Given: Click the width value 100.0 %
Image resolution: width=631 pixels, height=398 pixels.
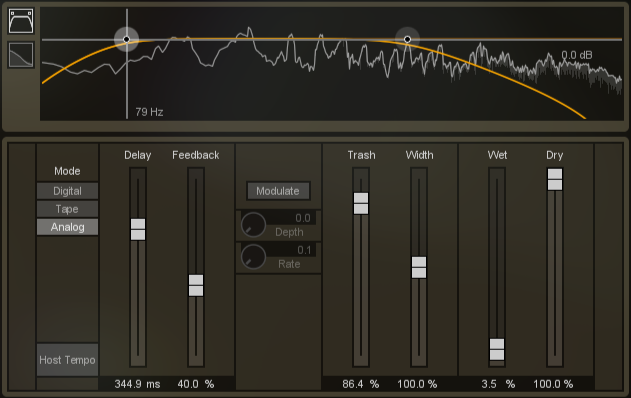Looking at the screenshot, I should click(x=417, y=384).
